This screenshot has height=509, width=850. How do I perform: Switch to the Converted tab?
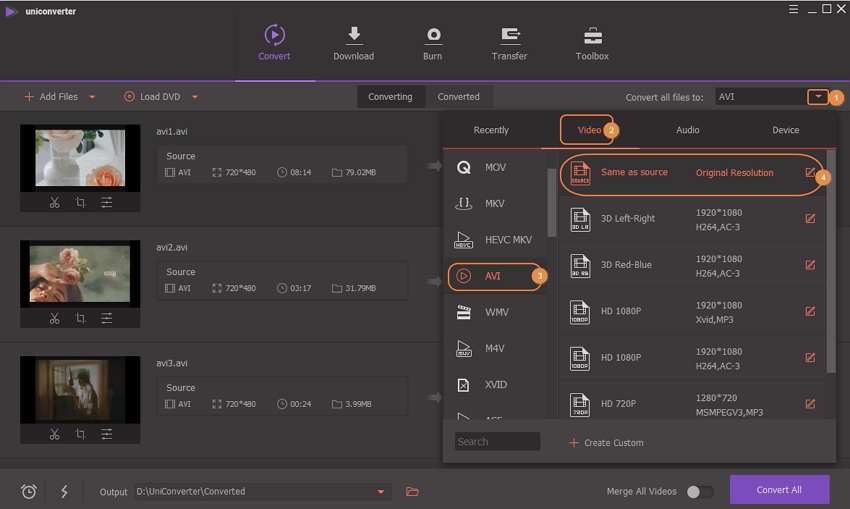(x=458, y=97)
